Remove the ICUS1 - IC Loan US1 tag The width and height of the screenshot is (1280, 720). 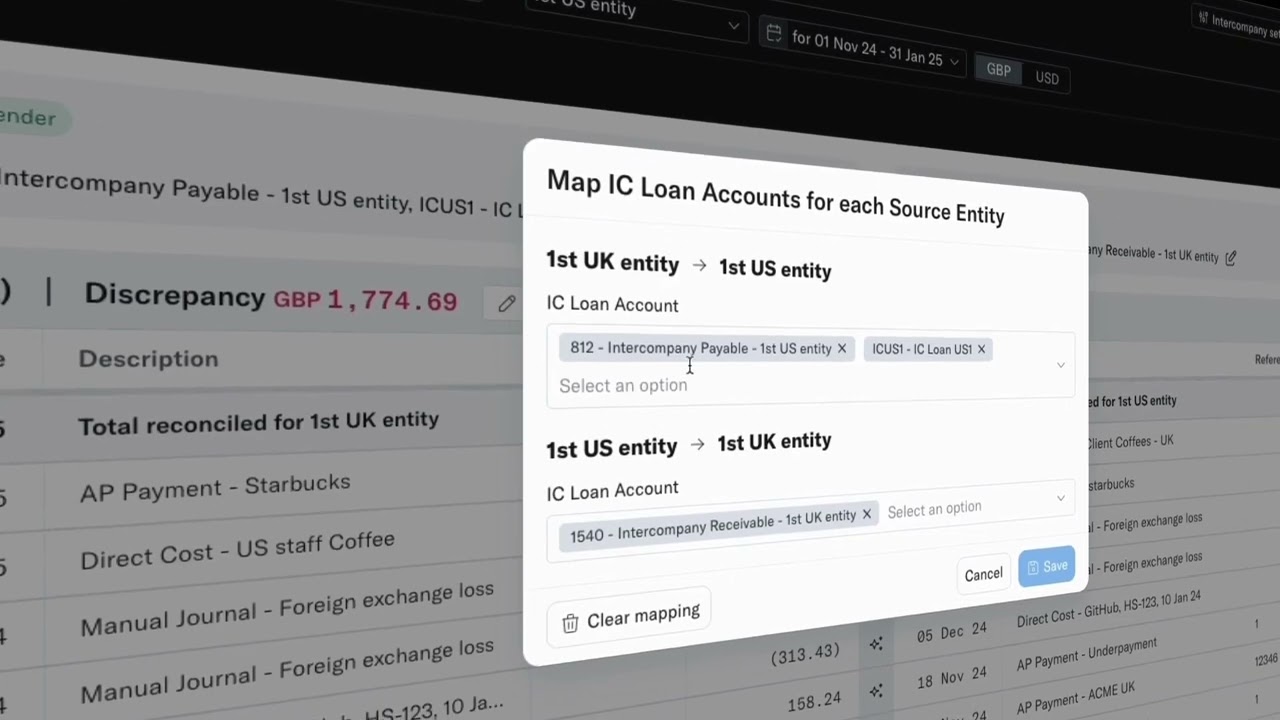[x=981, y=349]
